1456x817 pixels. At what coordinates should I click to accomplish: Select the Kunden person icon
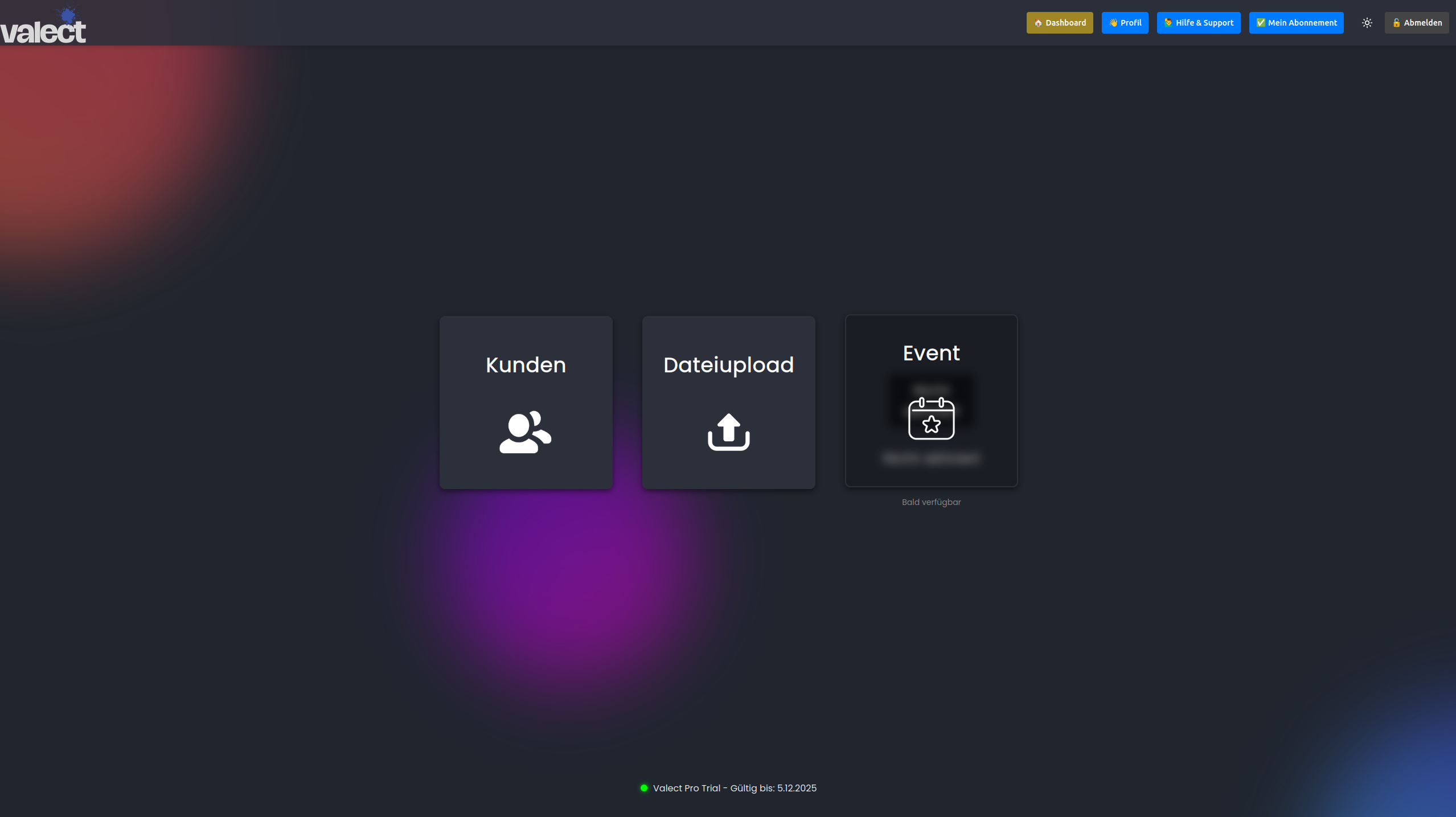coord(524,434)
